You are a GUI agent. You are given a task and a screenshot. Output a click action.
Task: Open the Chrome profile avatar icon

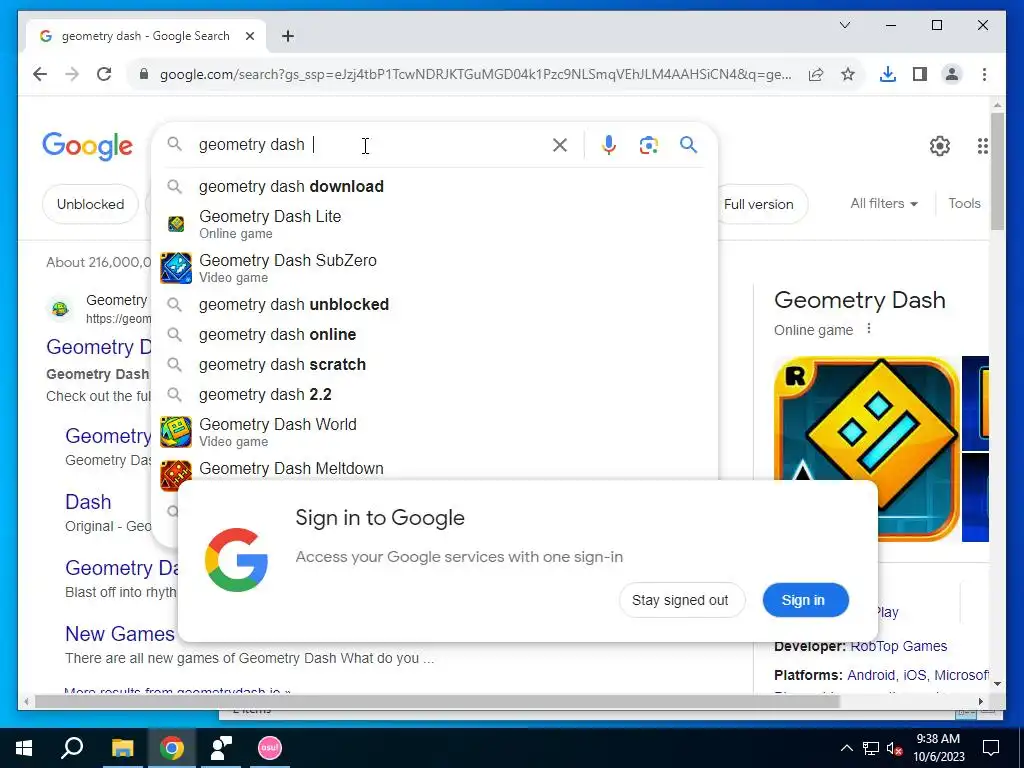[x=952, y=74]
